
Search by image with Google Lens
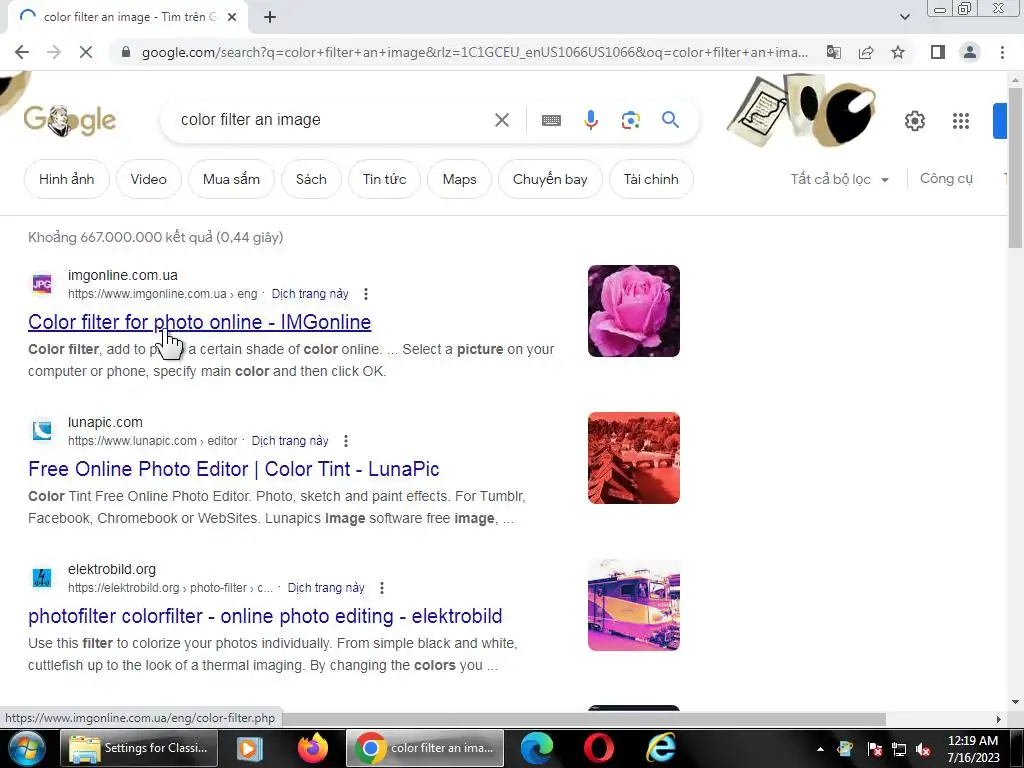point(630,120)
